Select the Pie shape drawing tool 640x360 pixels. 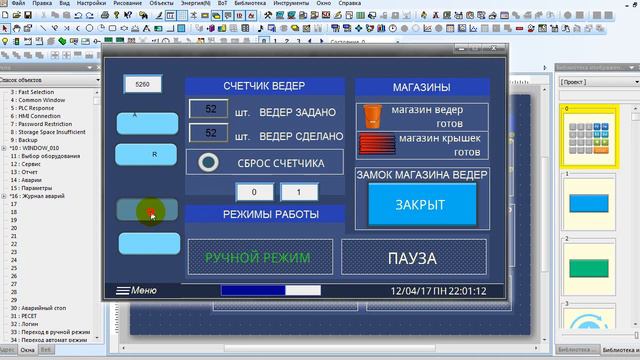click(101, 29)
